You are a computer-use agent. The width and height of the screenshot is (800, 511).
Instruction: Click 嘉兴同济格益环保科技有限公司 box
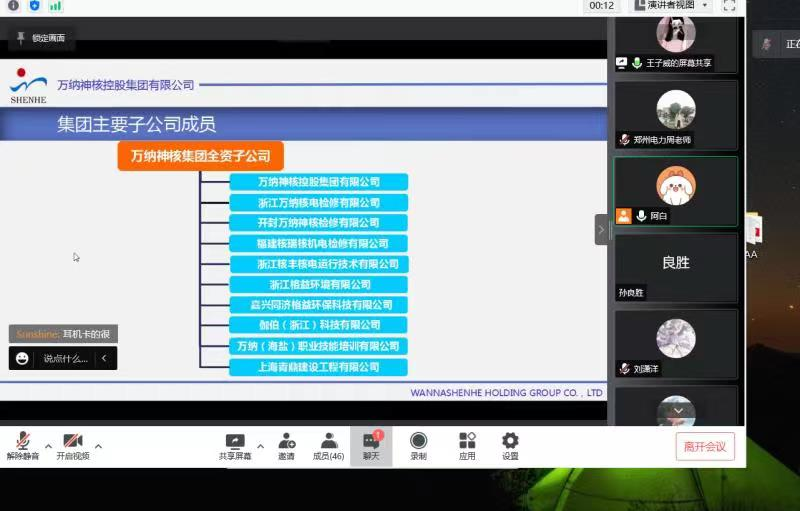318,304
